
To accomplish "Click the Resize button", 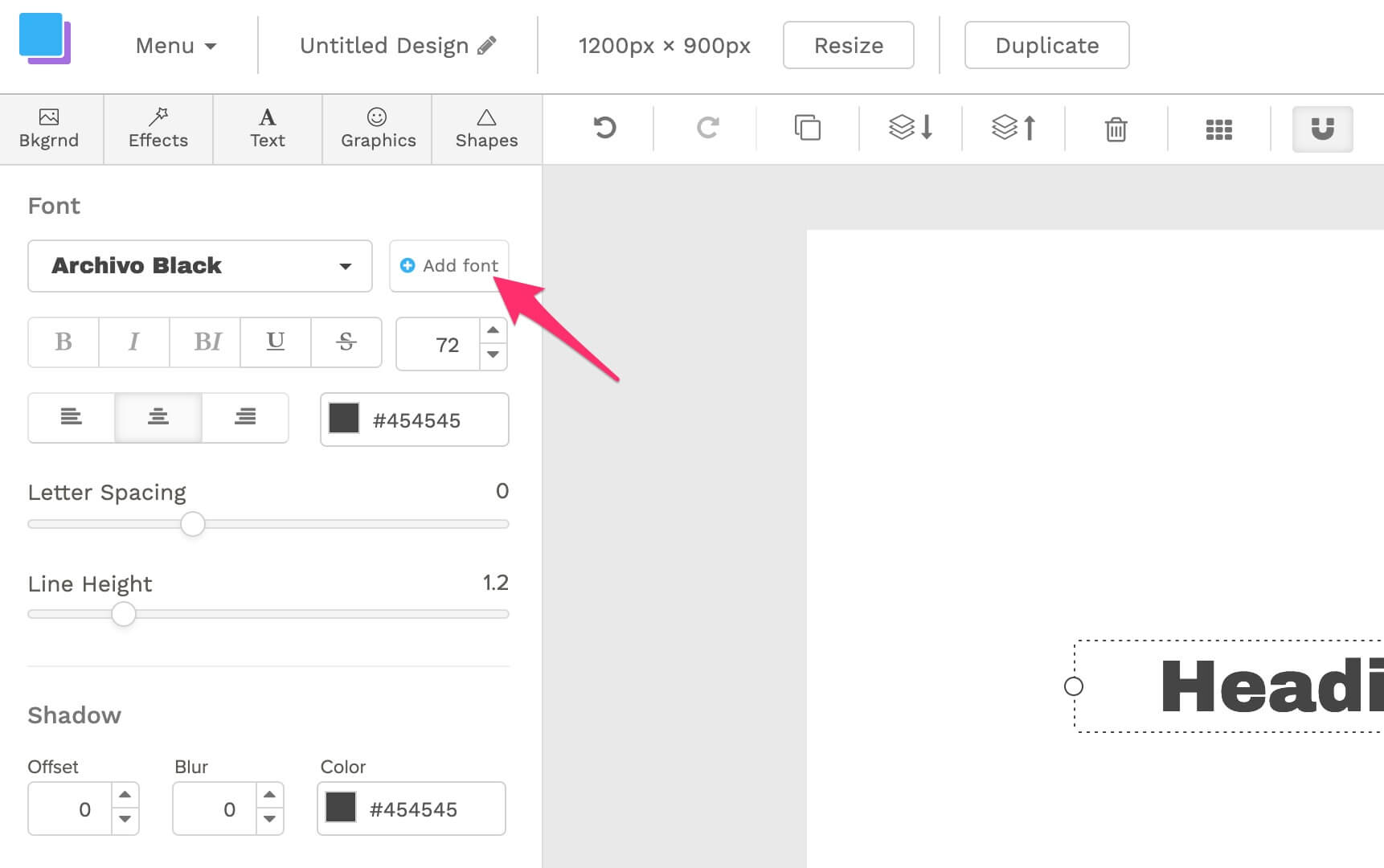I will click(x=848, y=45).
